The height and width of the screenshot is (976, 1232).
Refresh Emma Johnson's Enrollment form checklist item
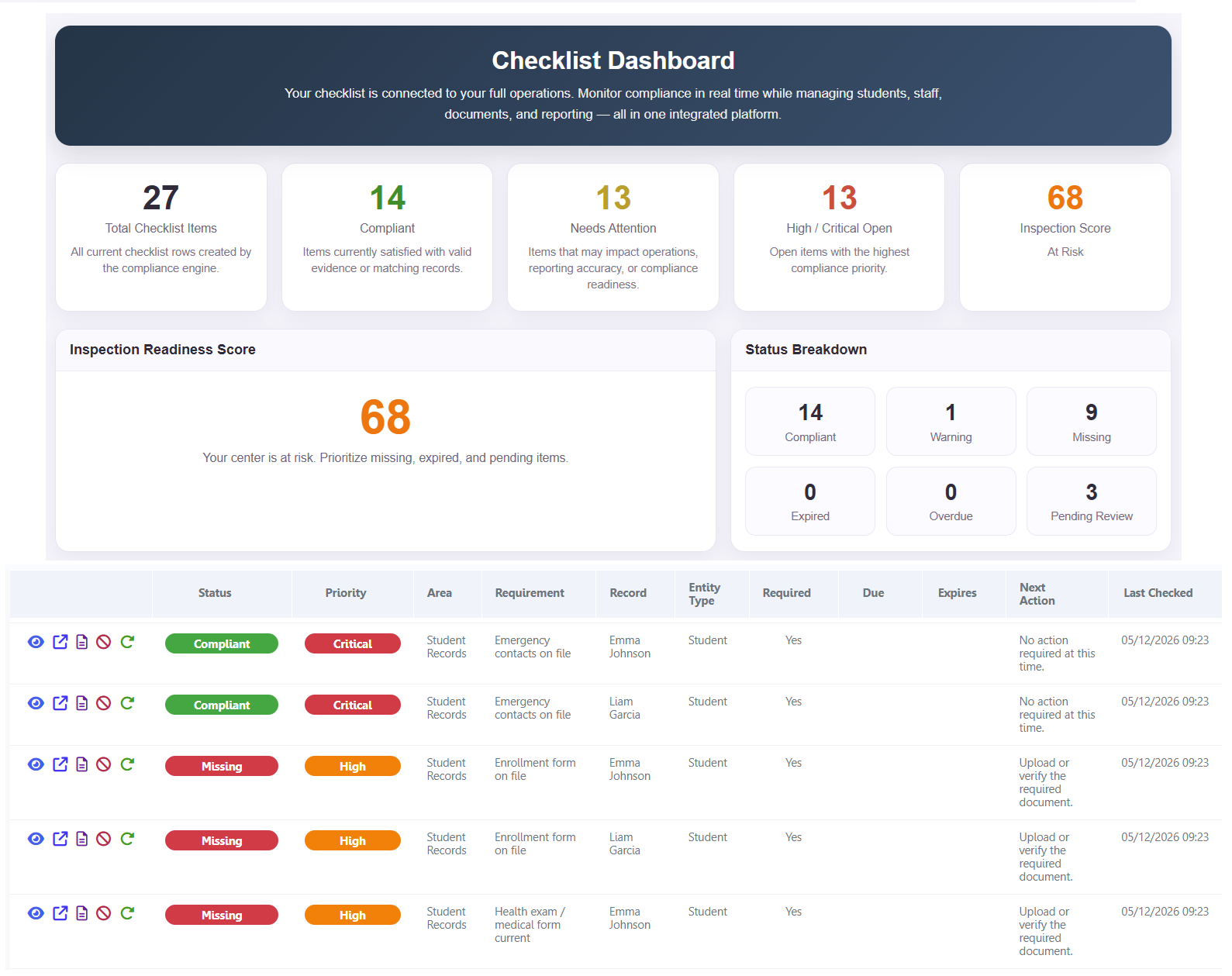pos(127,764)
